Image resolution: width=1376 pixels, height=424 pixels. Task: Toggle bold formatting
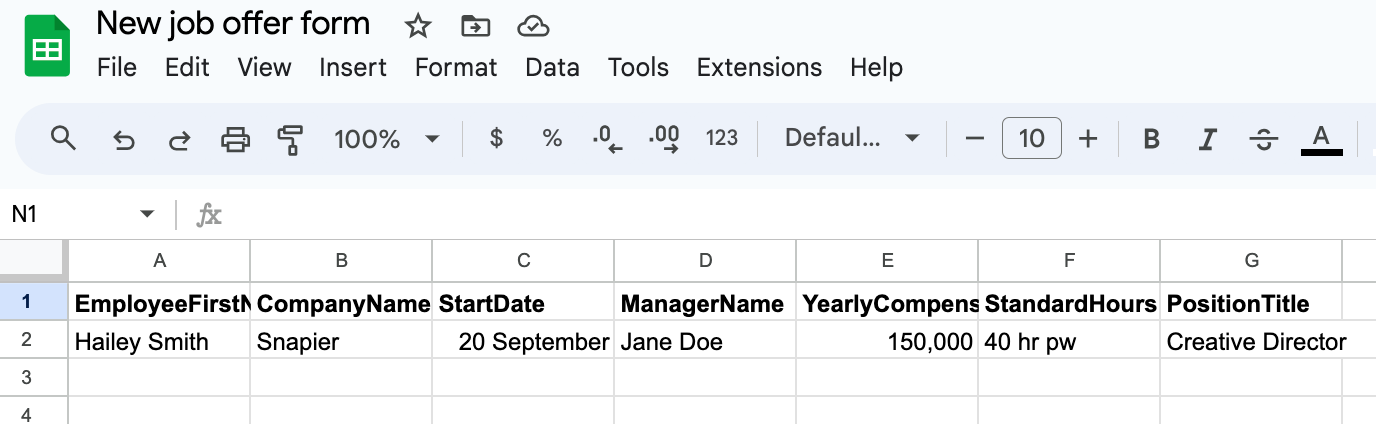[x=1151, y=139]
